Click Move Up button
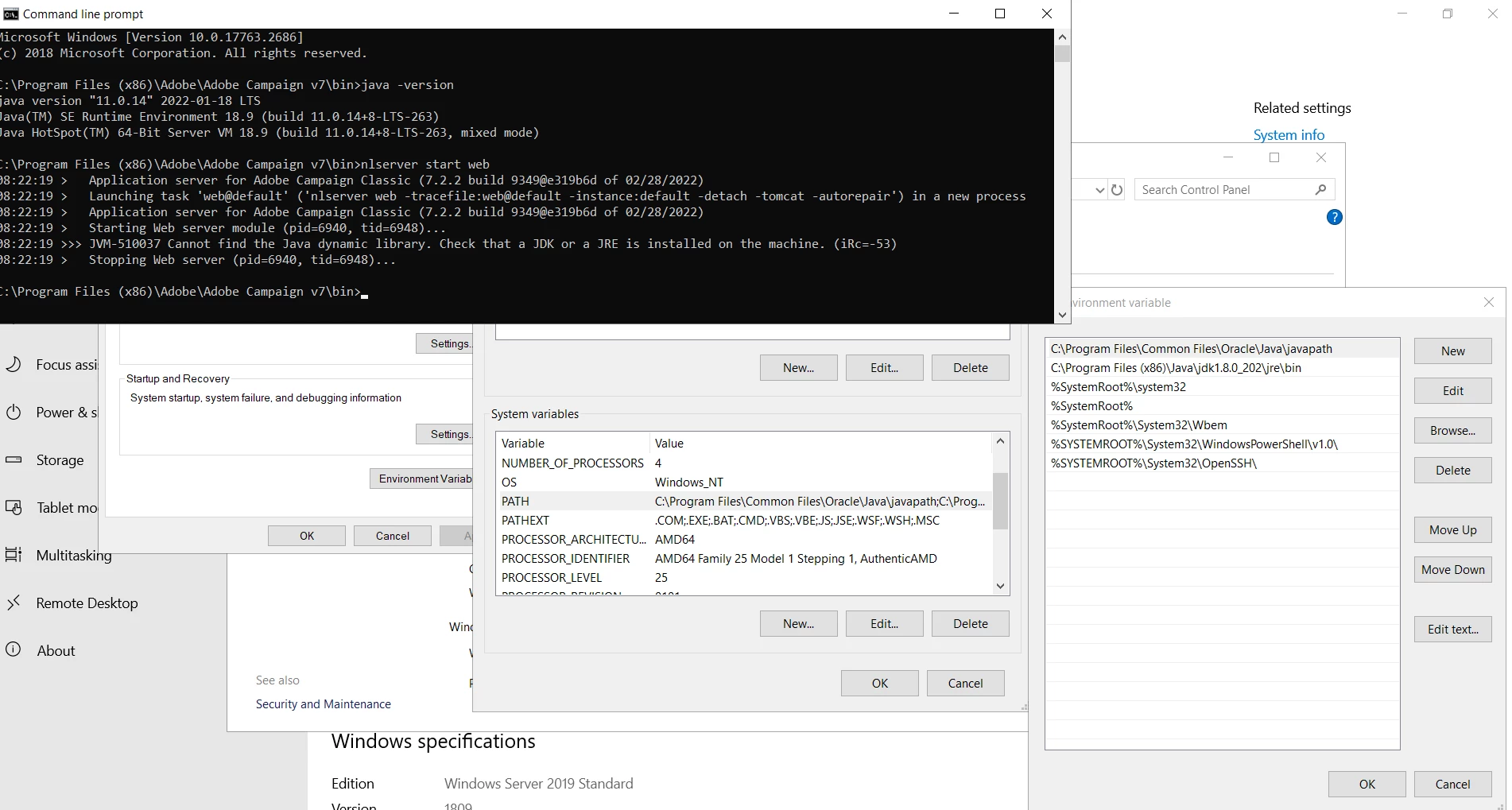The image size is (1512, 810). 1452,529
